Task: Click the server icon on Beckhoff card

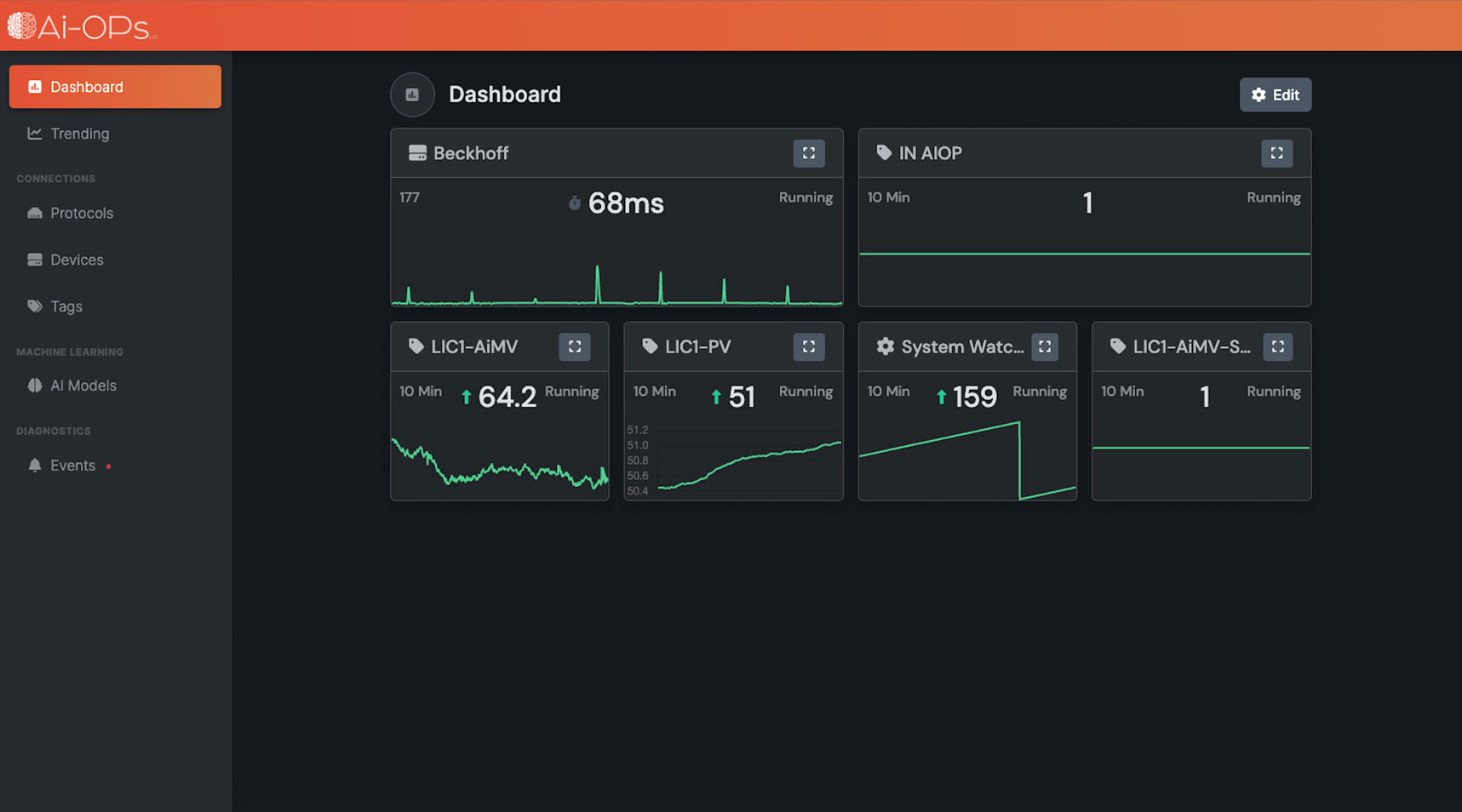Action: pyautogui.click(x=416, y=153)
